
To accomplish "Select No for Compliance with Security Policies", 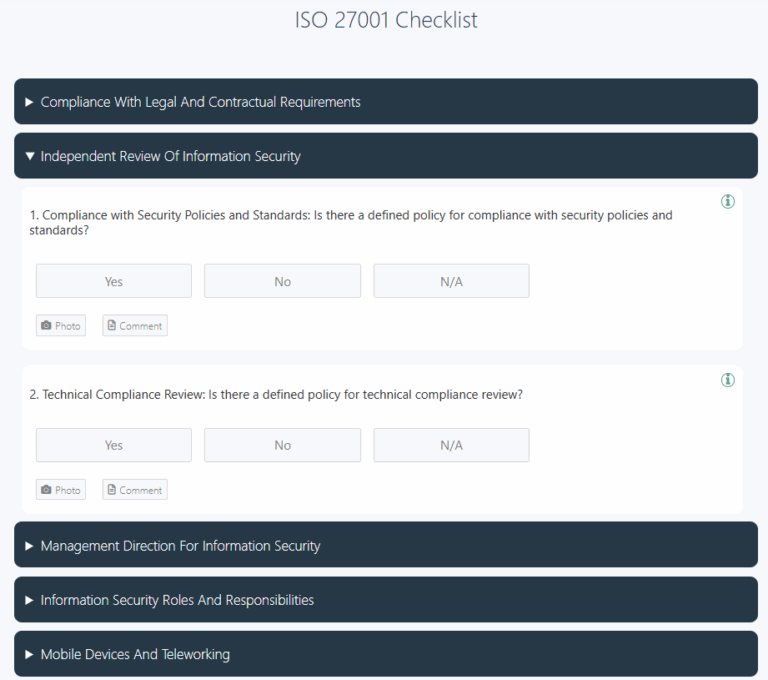I will coord(283,281).
